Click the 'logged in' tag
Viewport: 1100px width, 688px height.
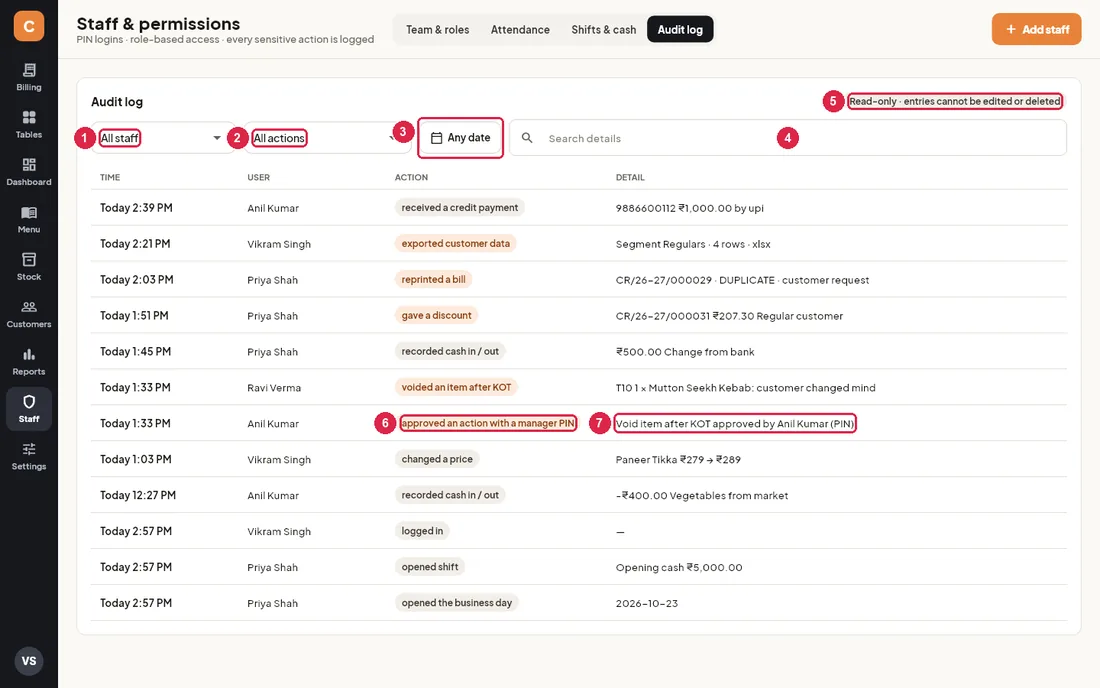(x=422, y=531)
